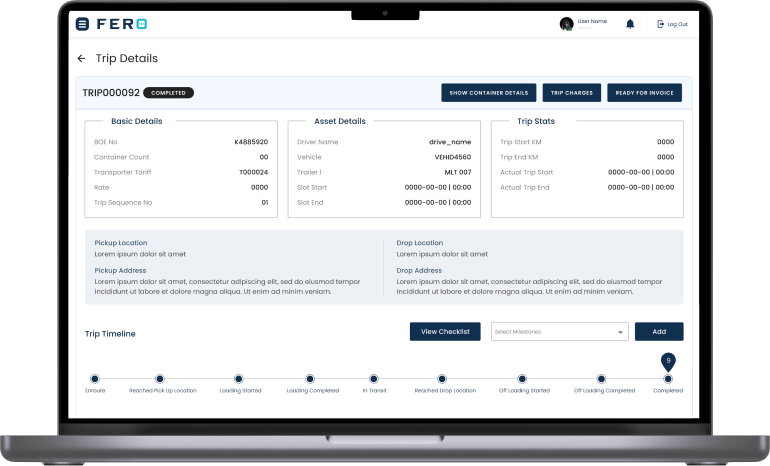This screenshot has width=770, height=466.
Task: Click the Actual Trip End value
Action: click(641, 188)
